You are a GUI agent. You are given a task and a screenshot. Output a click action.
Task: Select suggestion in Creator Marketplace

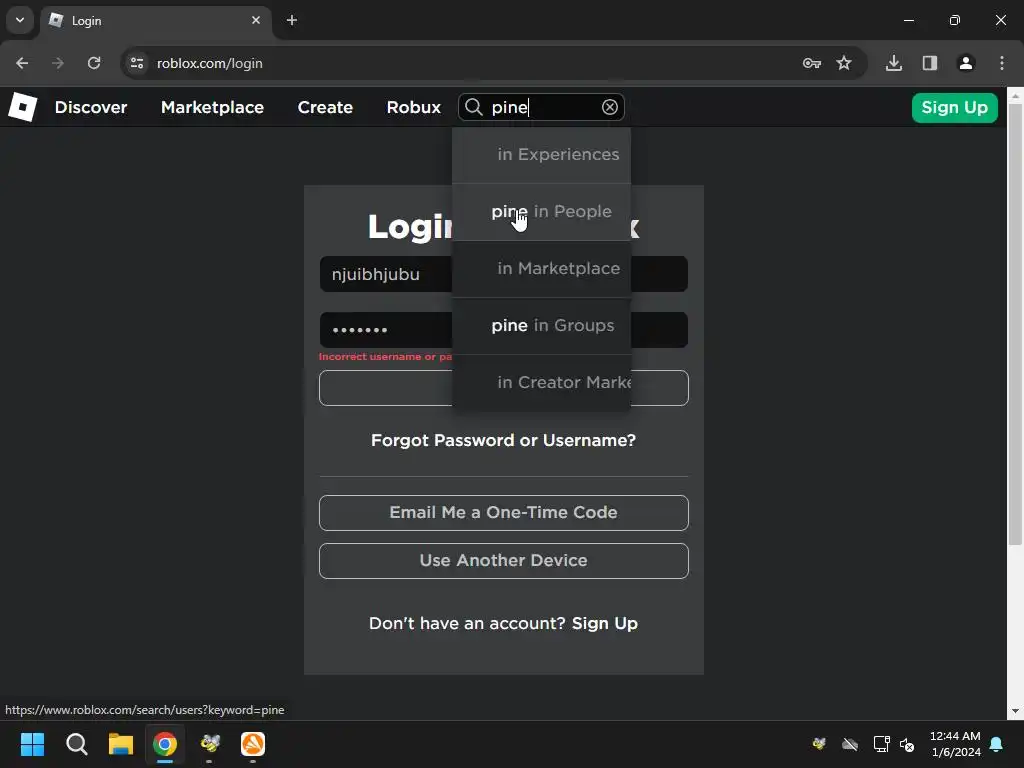coord(541,383)
